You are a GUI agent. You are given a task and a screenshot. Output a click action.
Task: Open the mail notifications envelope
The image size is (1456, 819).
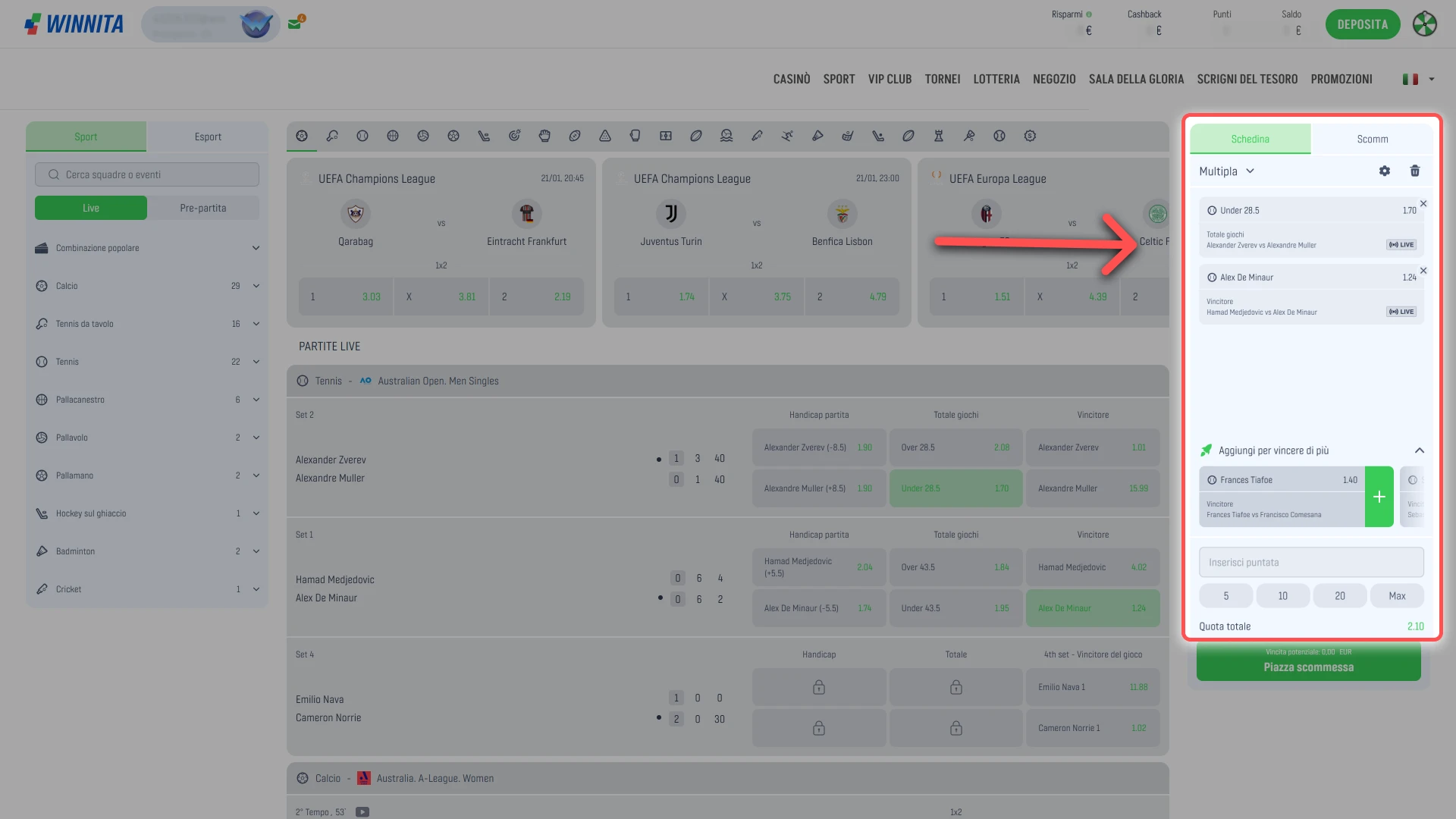295,24
